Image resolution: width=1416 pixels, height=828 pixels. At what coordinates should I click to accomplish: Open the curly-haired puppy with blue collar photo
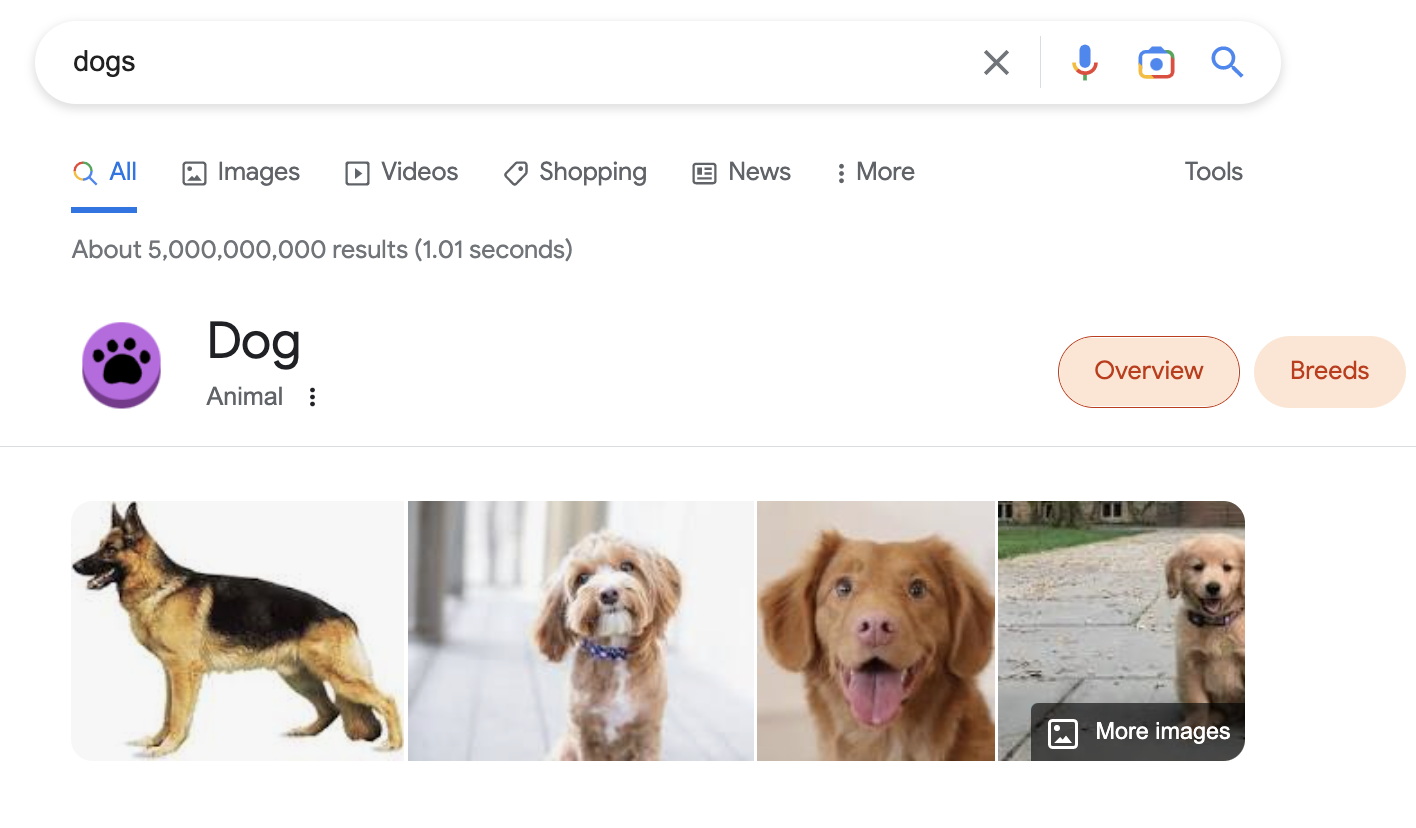pyautogui.click(x=580, y=630)
